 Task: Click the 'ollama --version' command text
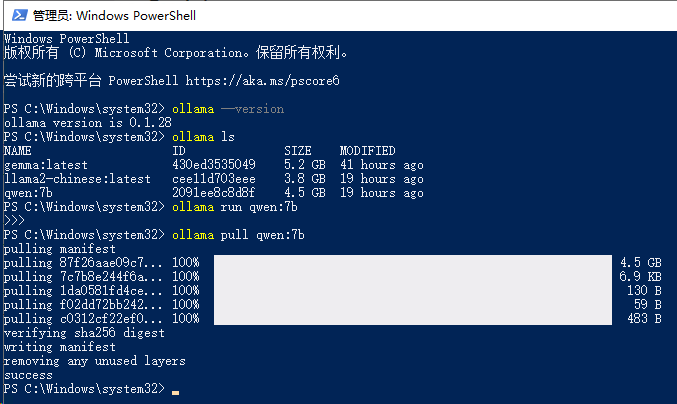(228, 109)
